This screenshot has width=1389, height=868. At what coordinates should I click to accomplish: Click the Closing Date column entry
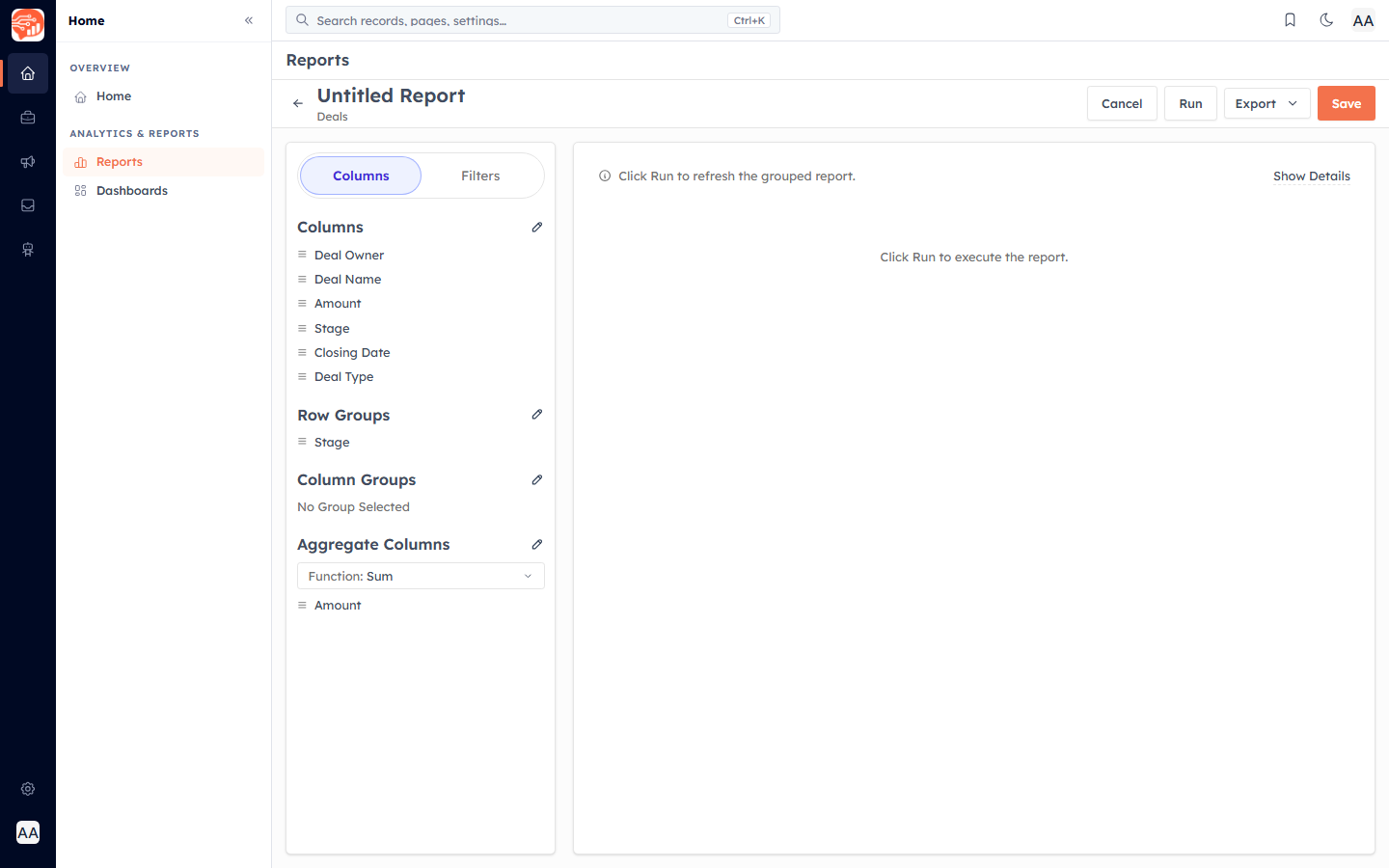[352, 352]
